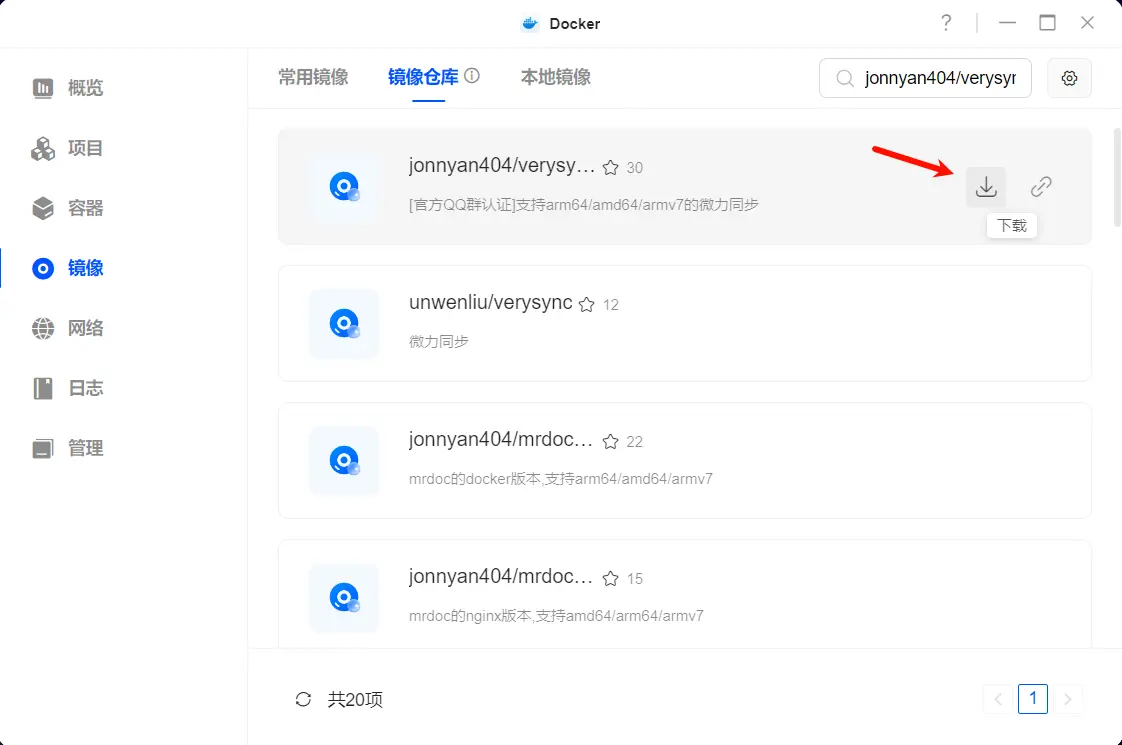
Task: Switch to 本地镜像 tab
Action: click(555, 77)
